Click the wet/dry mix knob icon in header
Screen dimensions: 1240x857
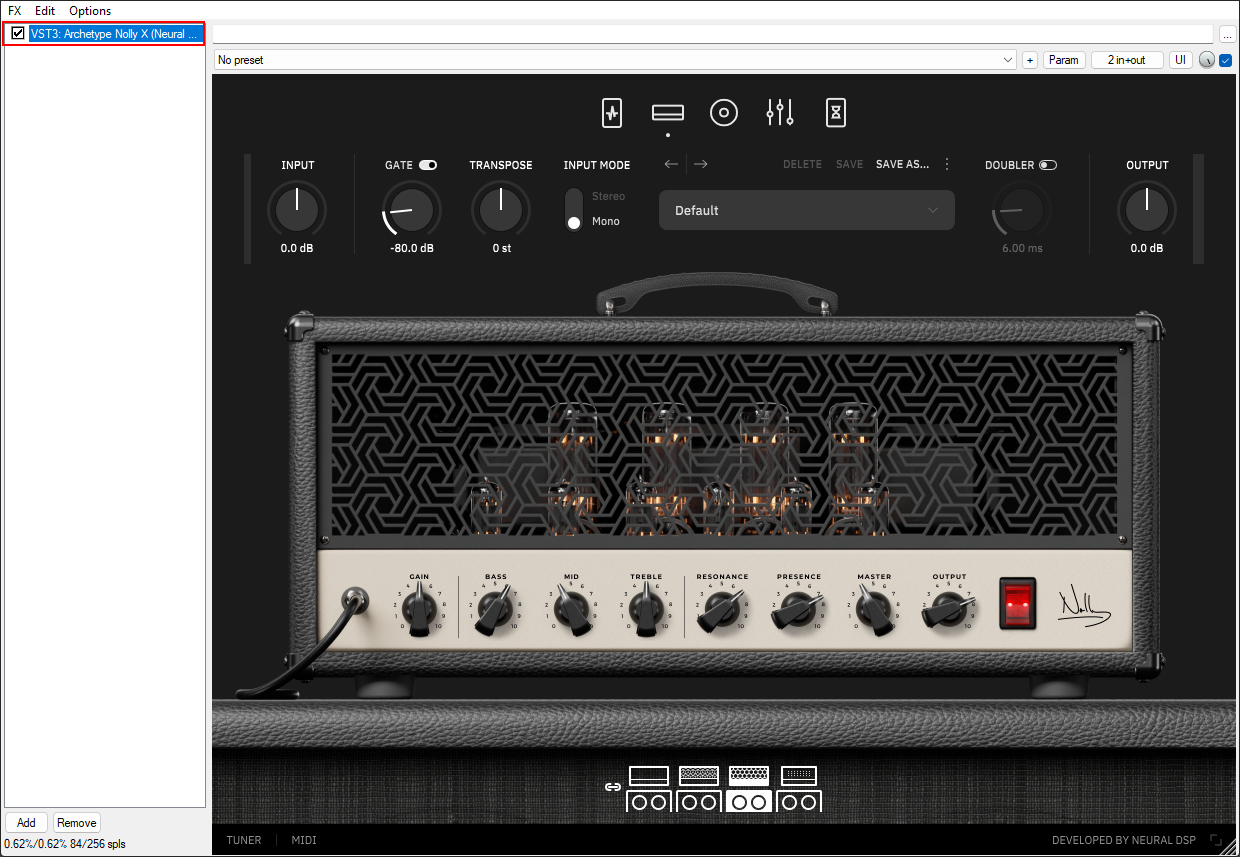[1207, 60]
